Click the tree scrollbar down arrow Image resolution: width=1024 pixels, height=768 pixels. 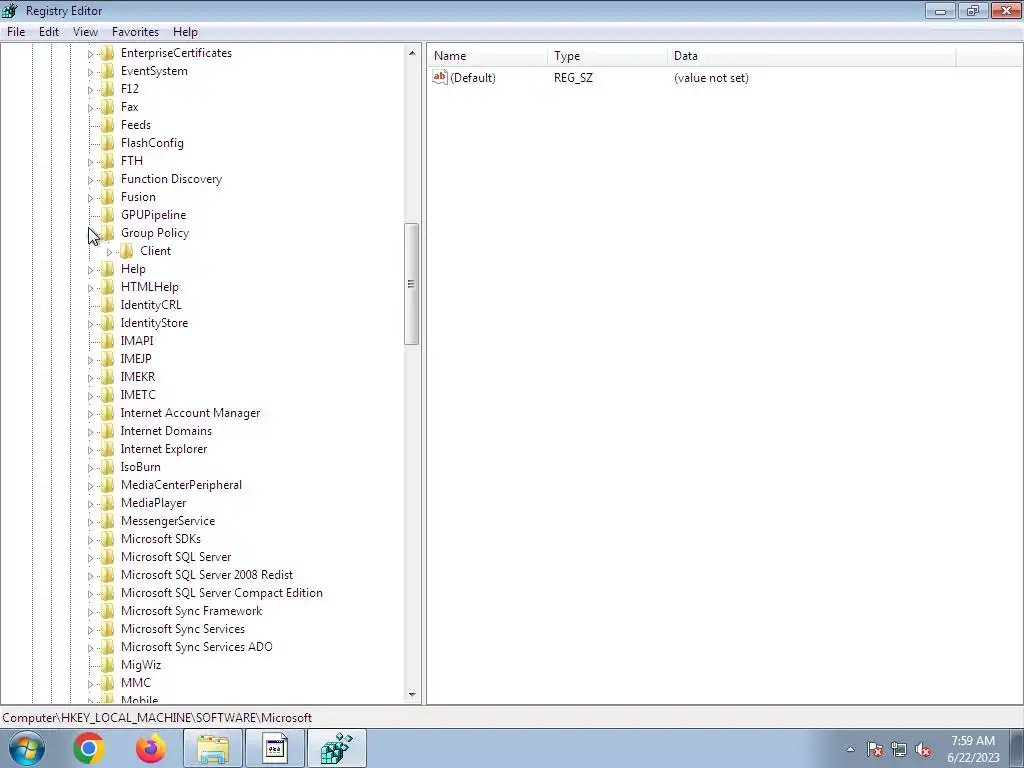click(411, 695)
